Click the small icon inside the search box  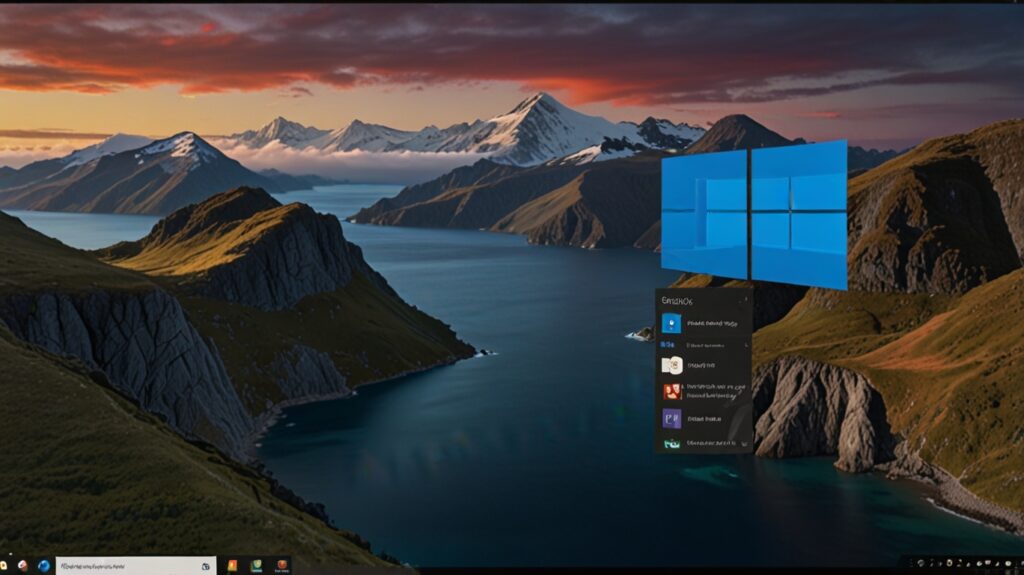[206, 567]
